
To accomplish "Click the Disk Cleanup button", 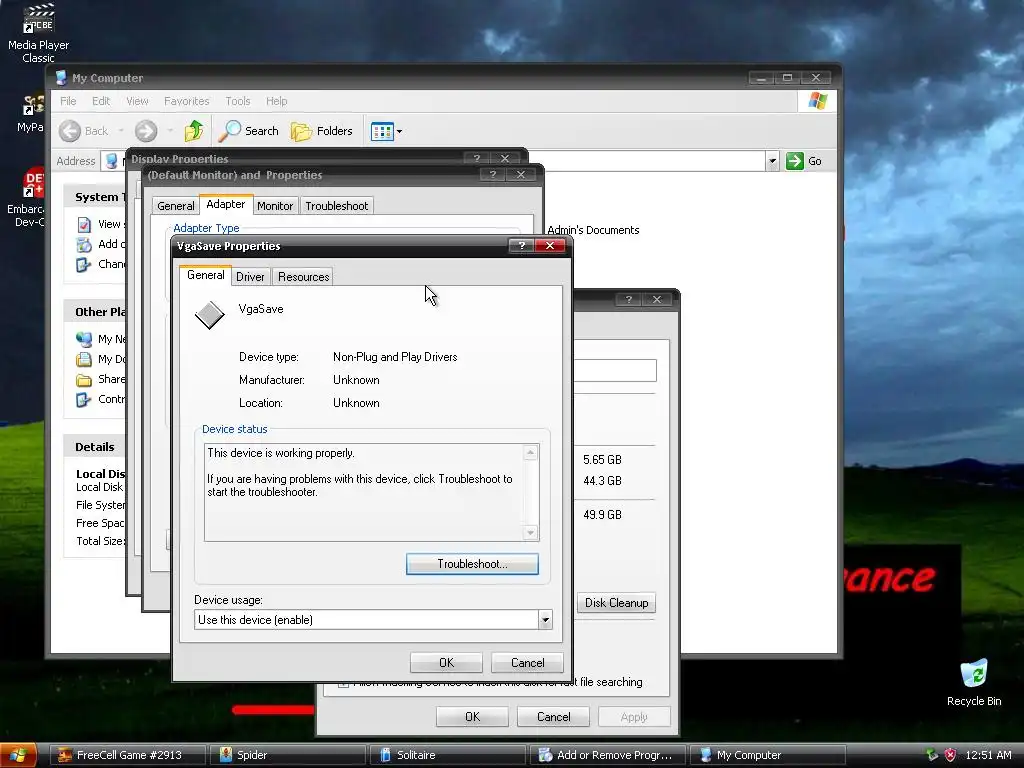I will coord(616,603).
